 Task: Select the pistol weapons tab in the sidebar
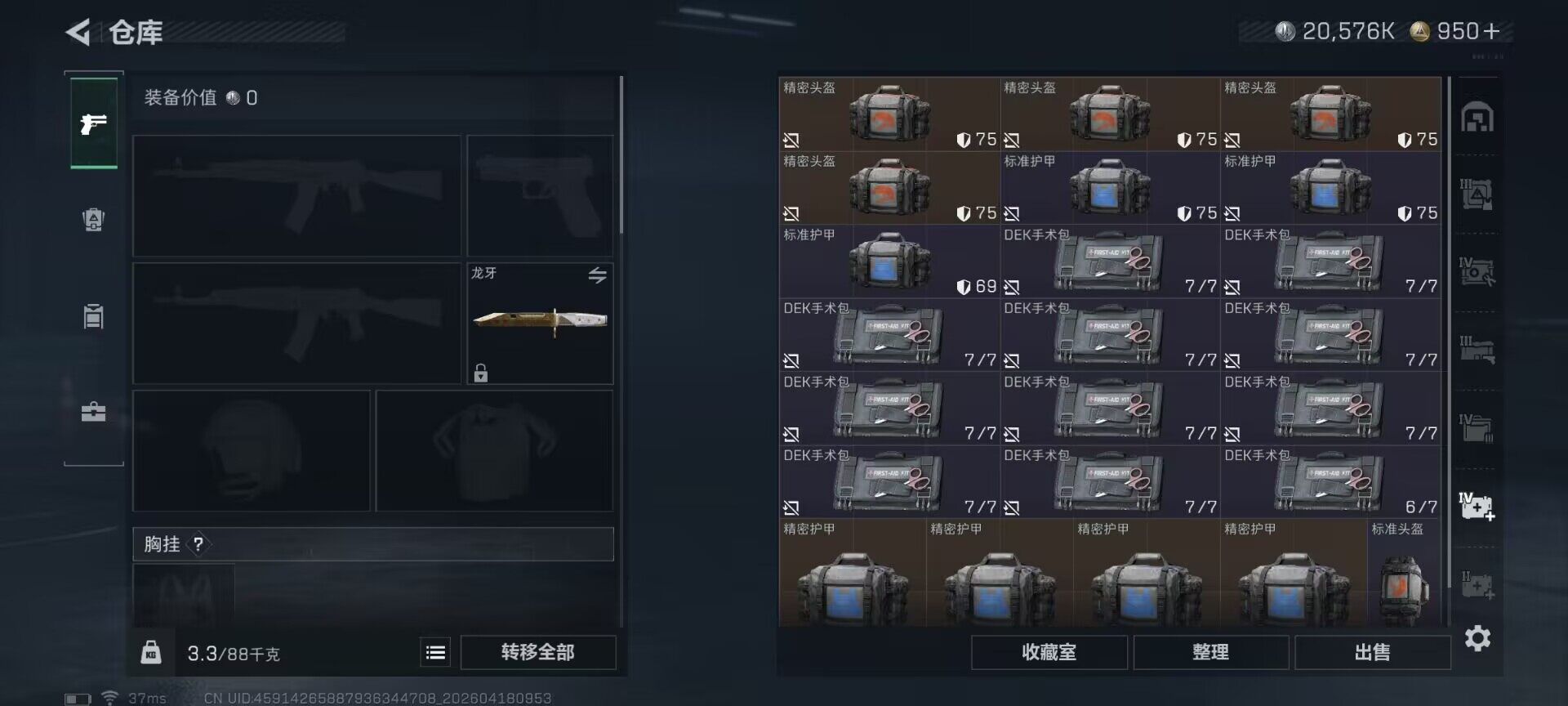[94, 124]
